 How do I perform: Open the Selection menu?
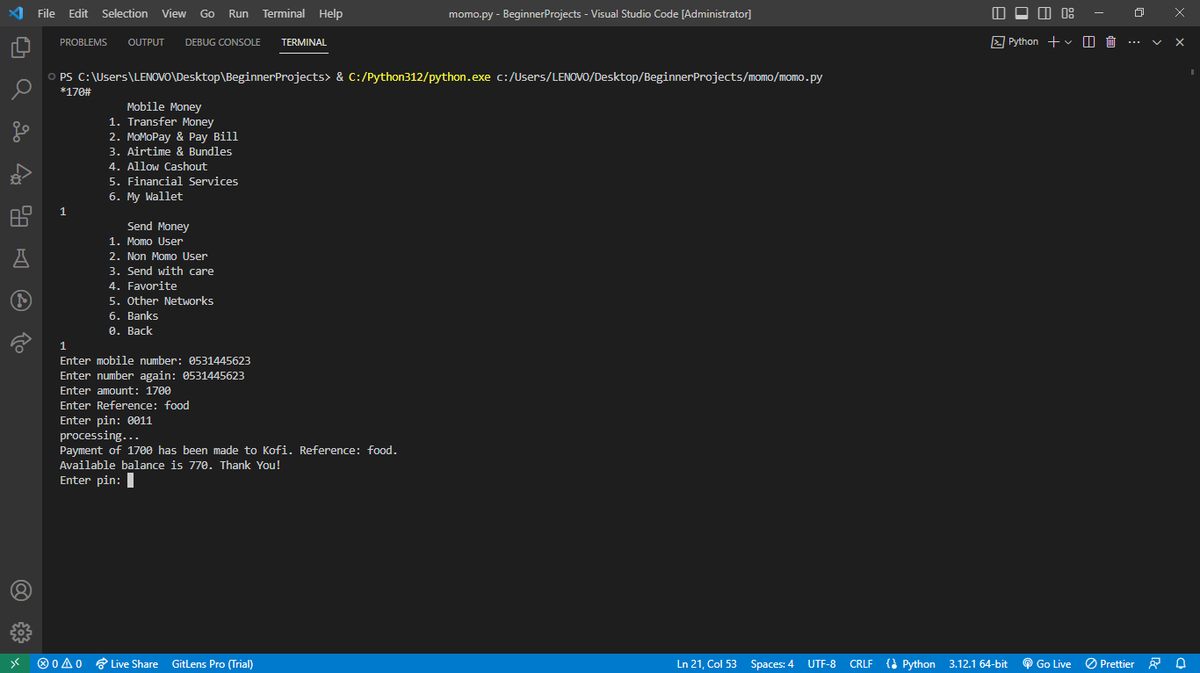click(125, 13)
